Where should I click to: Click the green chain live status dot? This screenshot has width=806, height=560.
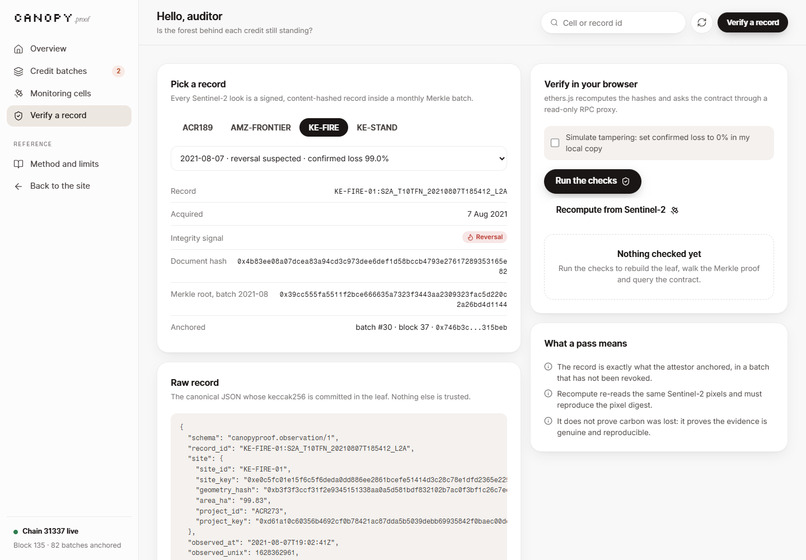15,532
